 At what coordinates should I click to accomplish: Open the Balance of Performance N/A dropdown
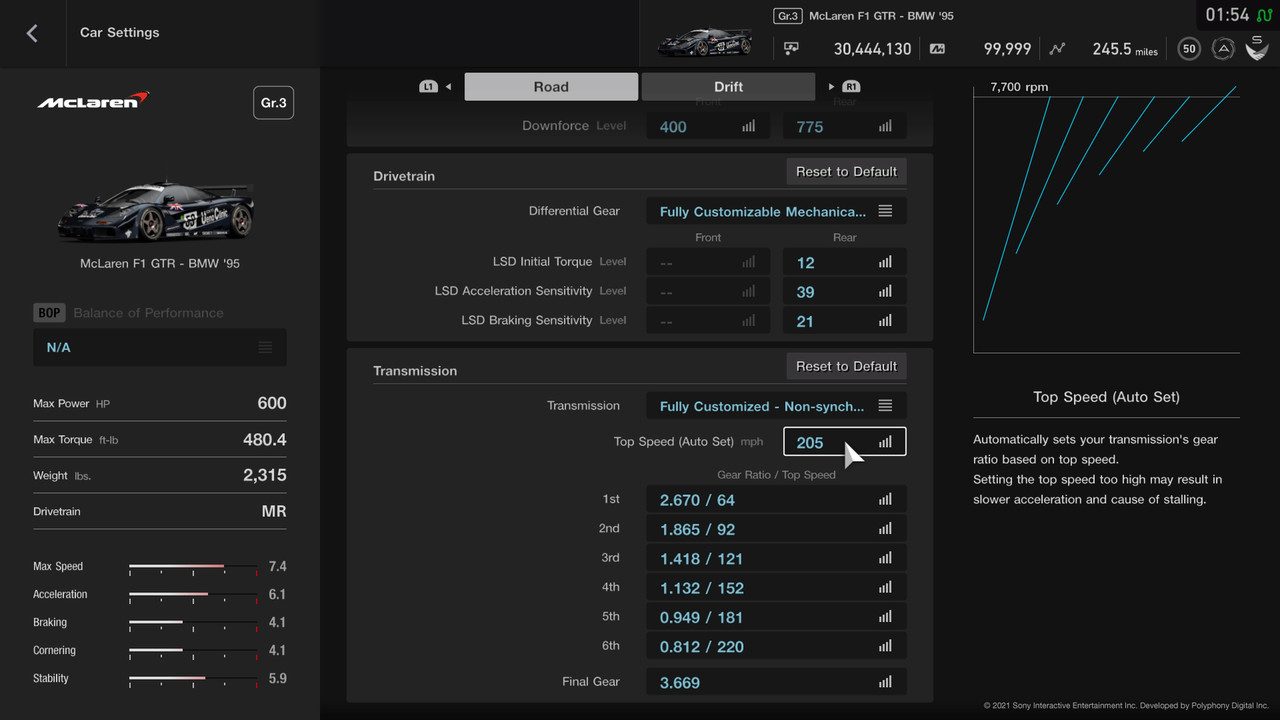point(160,347)
